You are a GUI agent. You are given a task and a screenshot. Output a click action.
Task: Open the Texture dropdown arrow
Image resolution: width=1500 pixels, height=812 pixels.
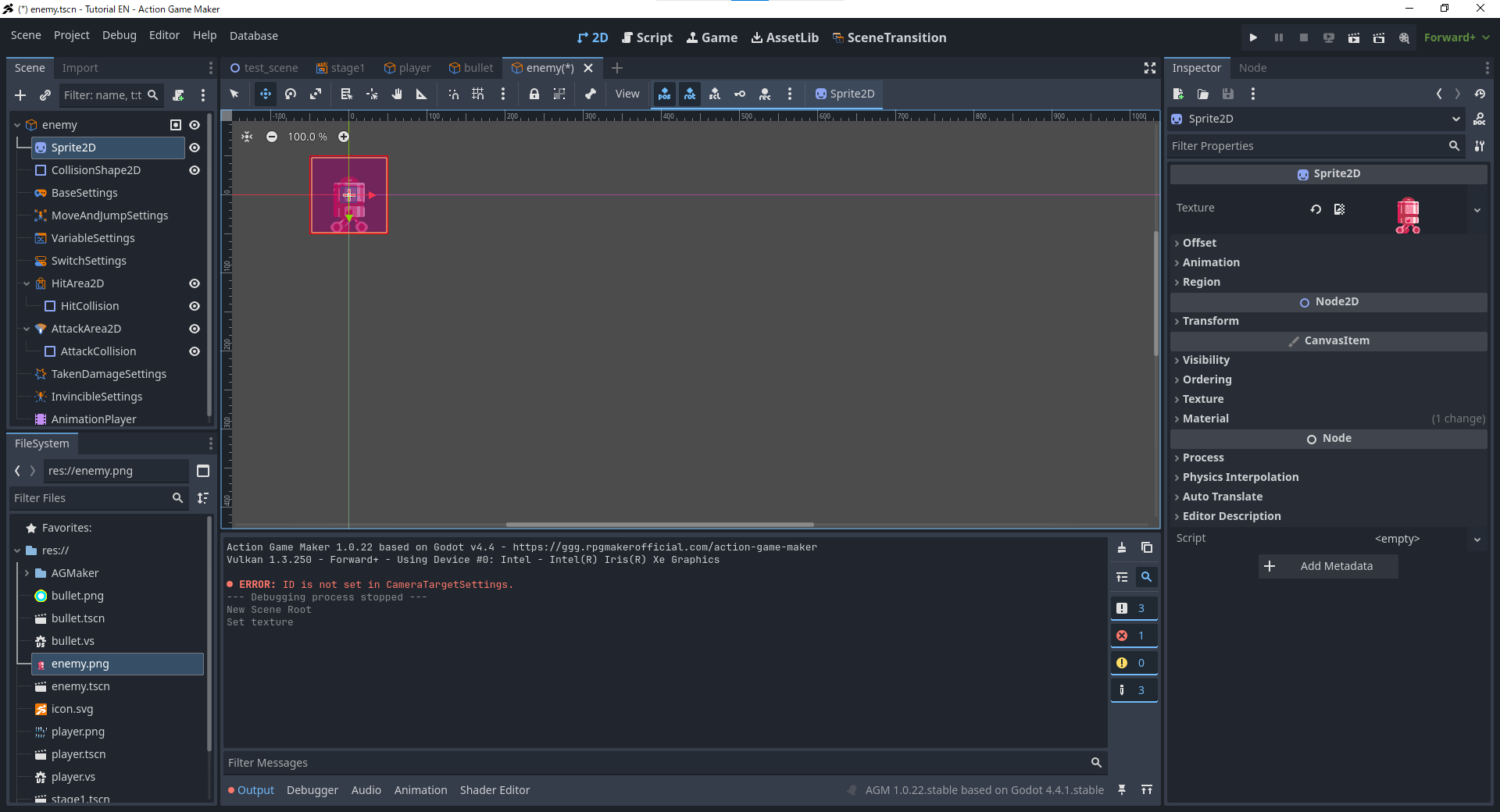click(x=1477, y=209)
